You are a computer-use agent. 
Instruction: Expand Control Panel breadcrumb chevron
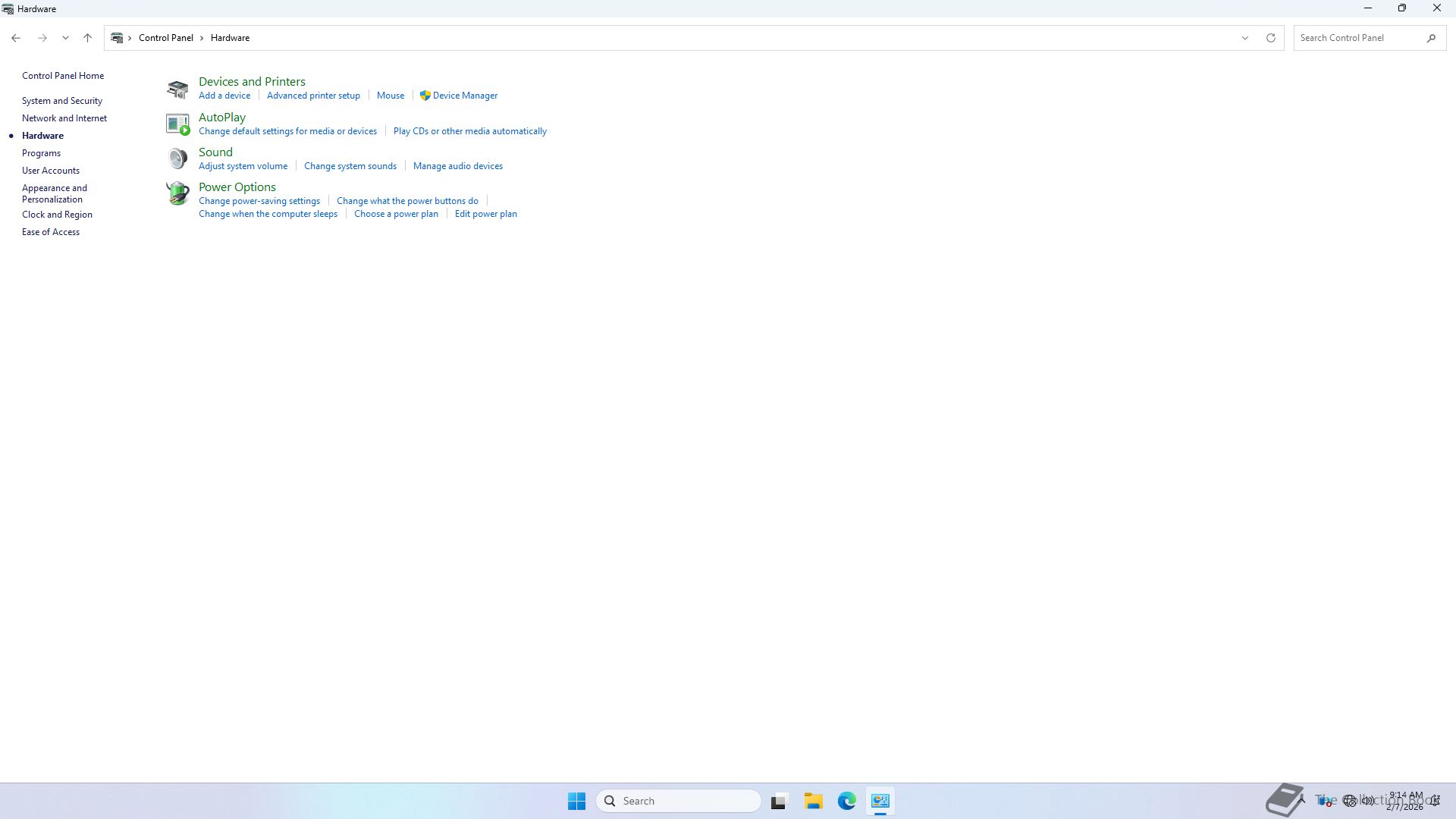(202, 38)
